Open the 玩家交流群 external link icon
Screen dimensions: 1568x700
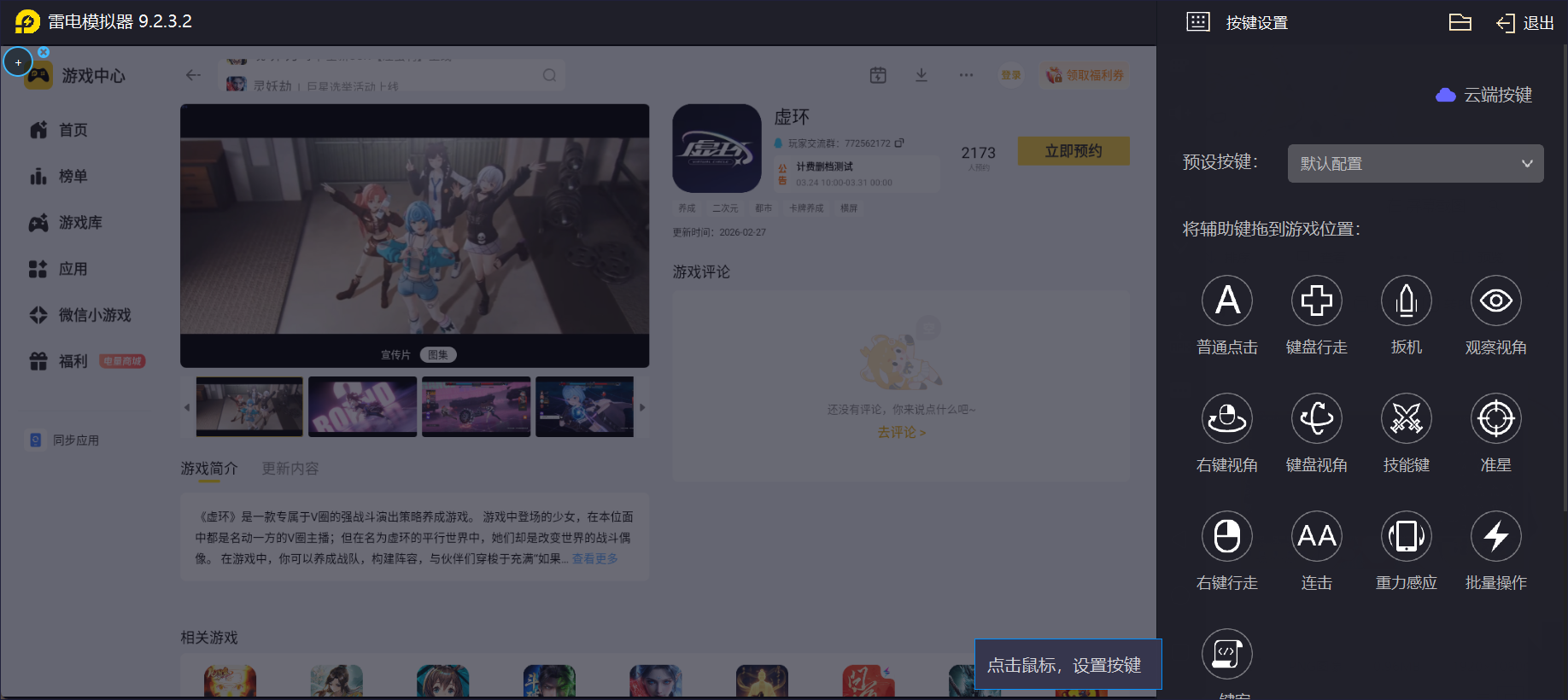(x=899, y=143)
